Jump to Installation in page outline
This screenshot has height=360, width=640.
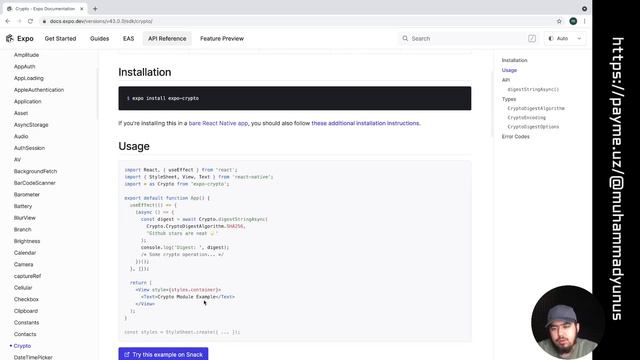tap(514, 60)
